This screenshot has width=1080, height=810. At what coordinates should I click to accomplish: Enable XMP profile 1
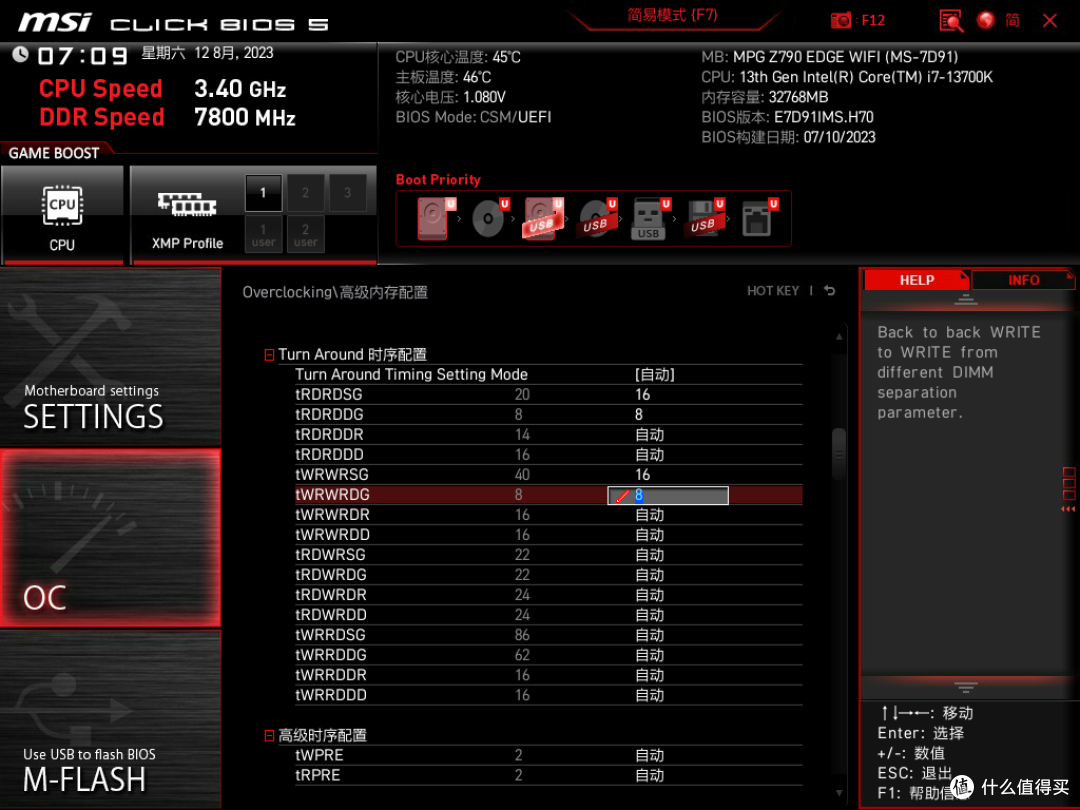pyautogui.click(x=263, y=193)
